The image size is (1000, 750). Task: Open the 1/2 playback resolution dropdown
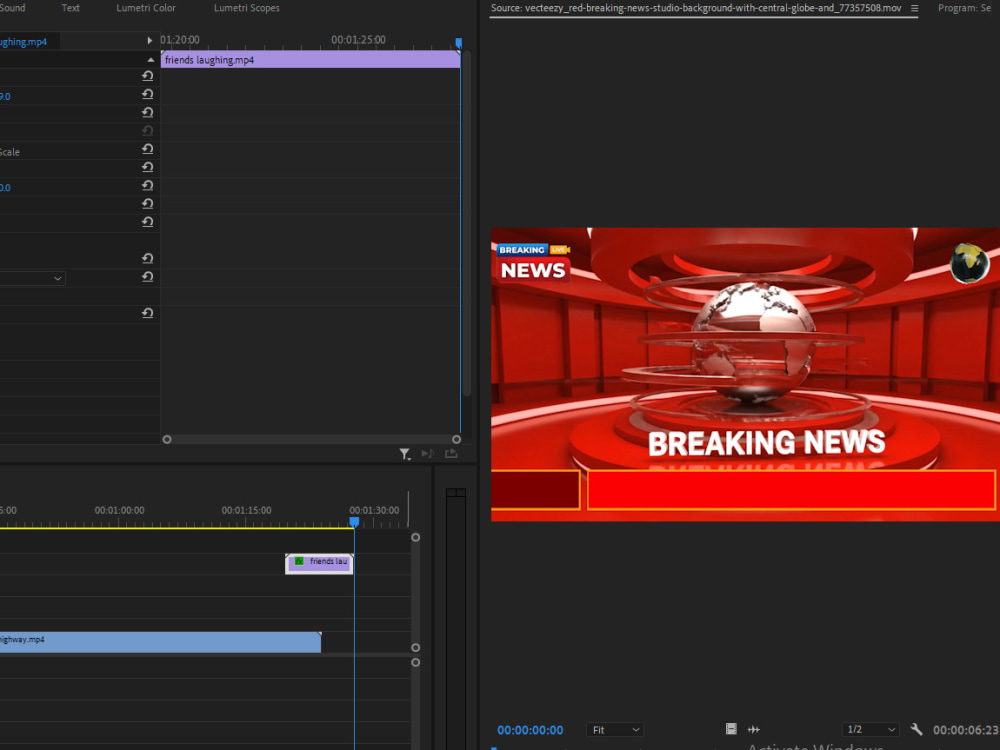(871, 730)
